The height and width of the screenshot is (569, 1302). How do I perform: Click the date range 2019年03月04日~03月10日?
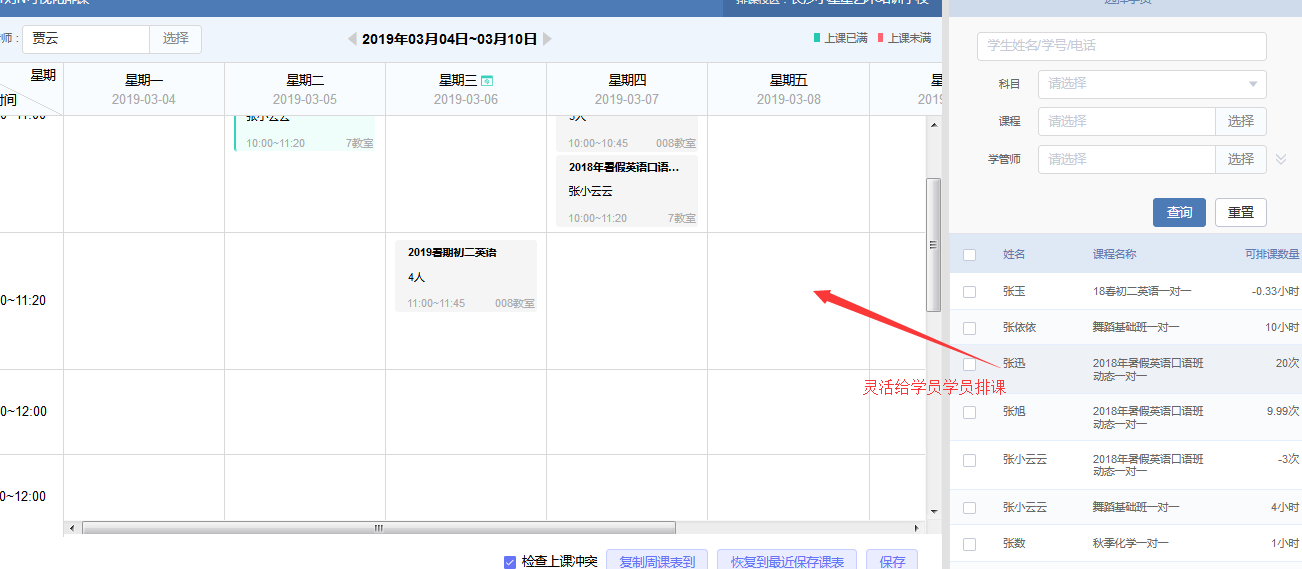pos(450,39)
